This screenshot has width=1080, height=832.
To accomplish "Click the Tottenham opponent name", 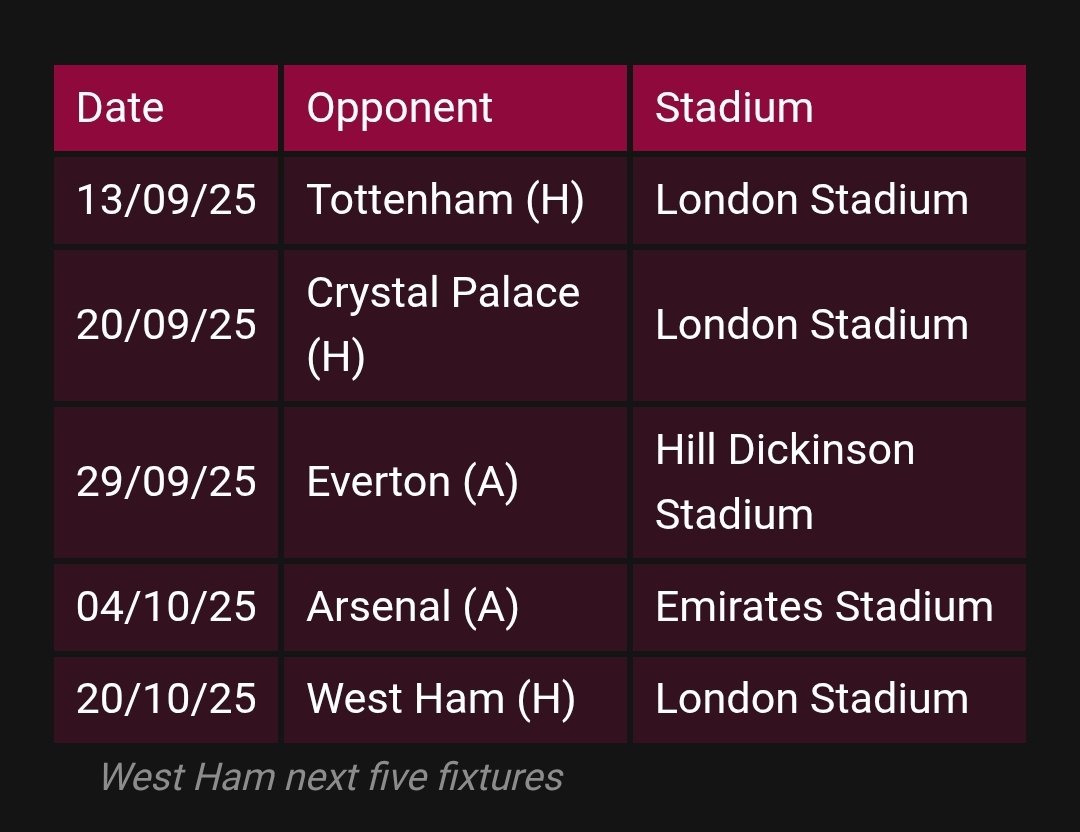I will 410,200.
